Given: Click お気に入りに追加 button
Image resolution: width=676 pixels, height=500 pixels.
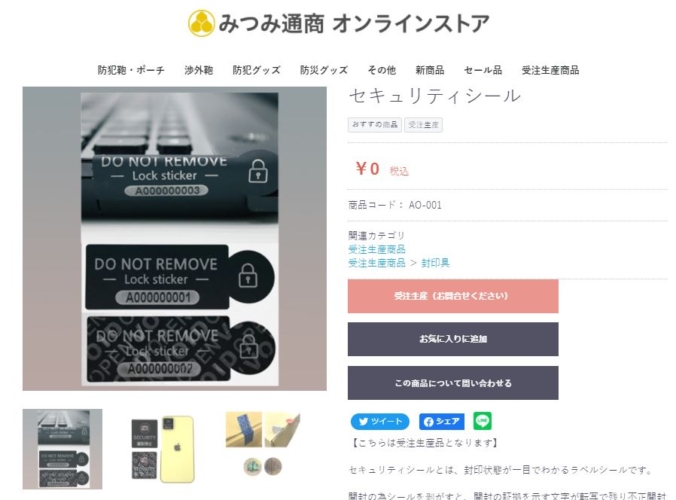Looking at the screenshot, I should point(453,339).
